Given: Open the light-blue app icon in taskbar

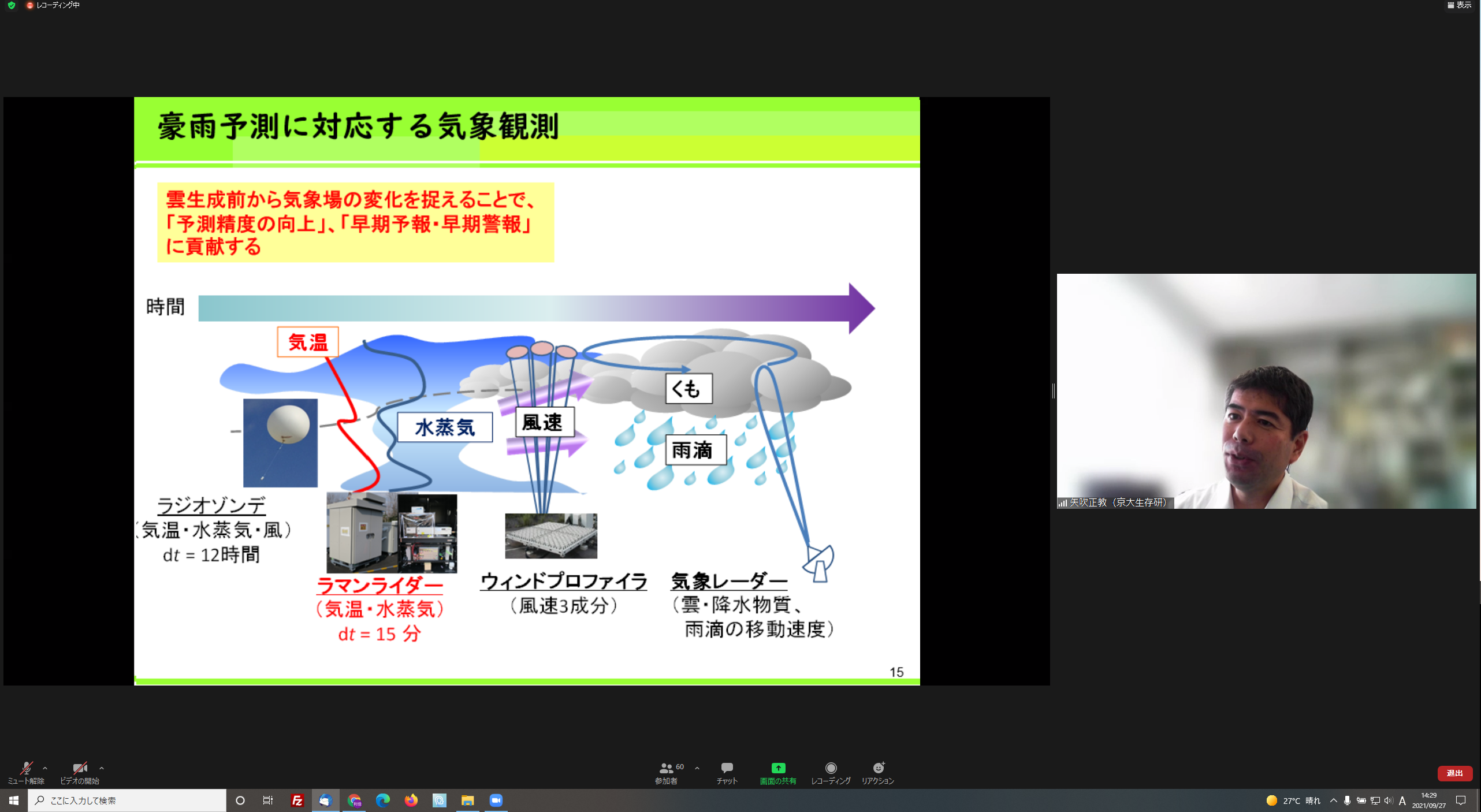Looking at the screenshot, I should click(439, 800).
